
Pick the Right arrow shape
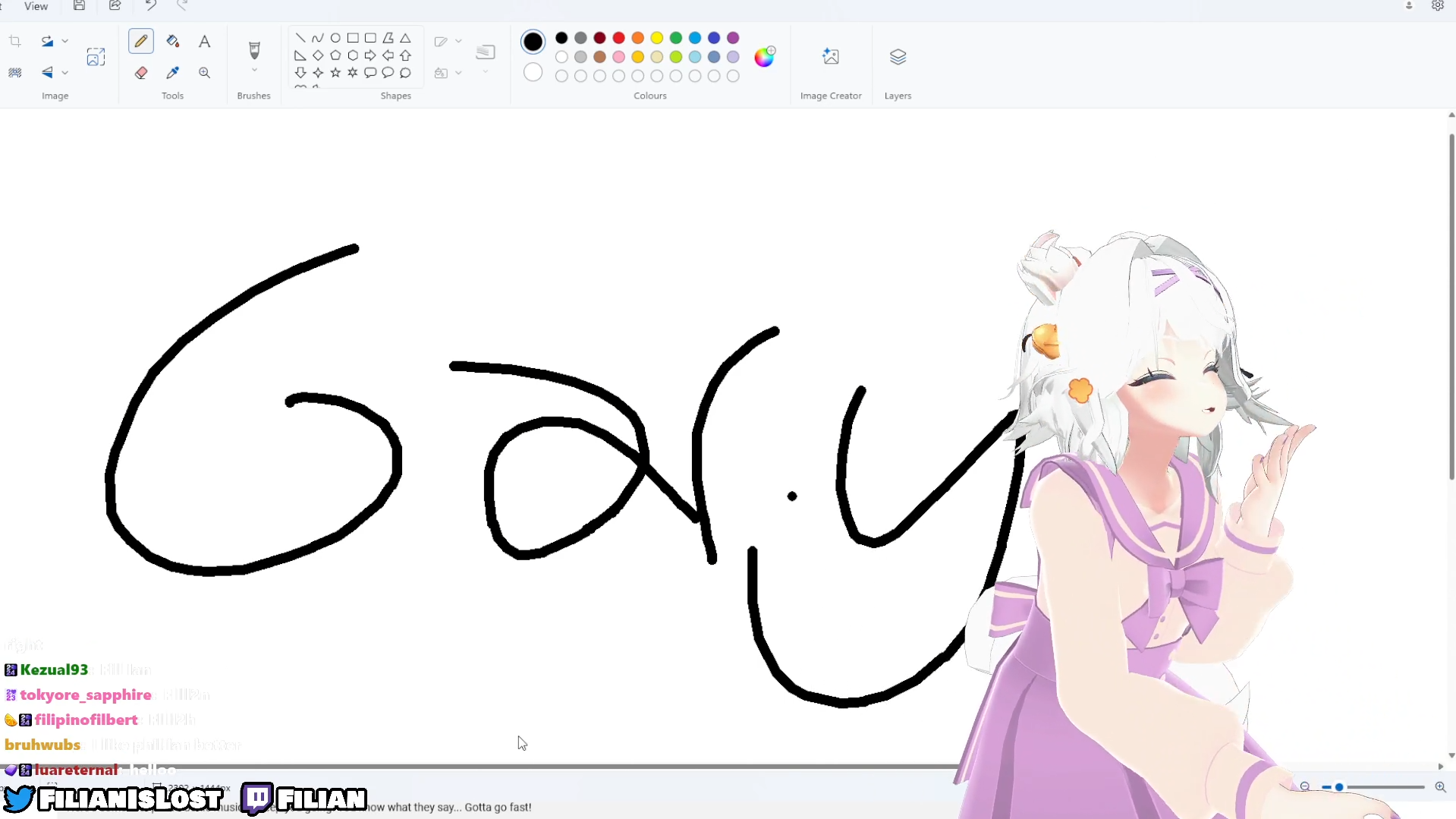tap(370, 55)
